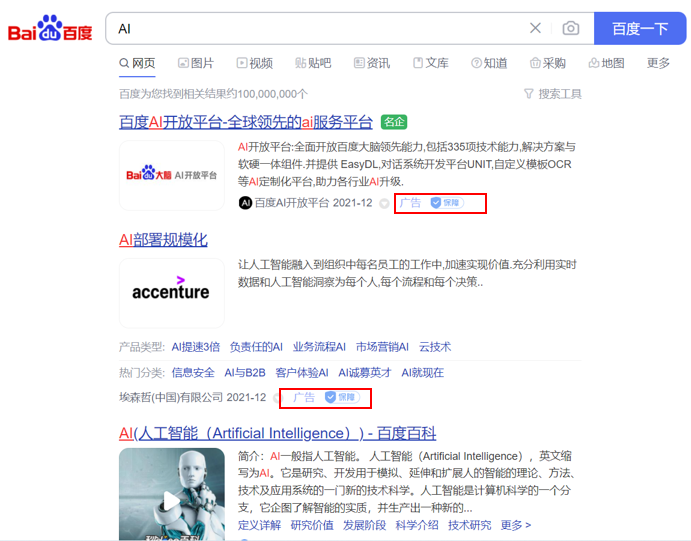The height and width of the screenshot is (541, 691).
Task: Open the 负责任的AI link
Action: tap(256, 347)
